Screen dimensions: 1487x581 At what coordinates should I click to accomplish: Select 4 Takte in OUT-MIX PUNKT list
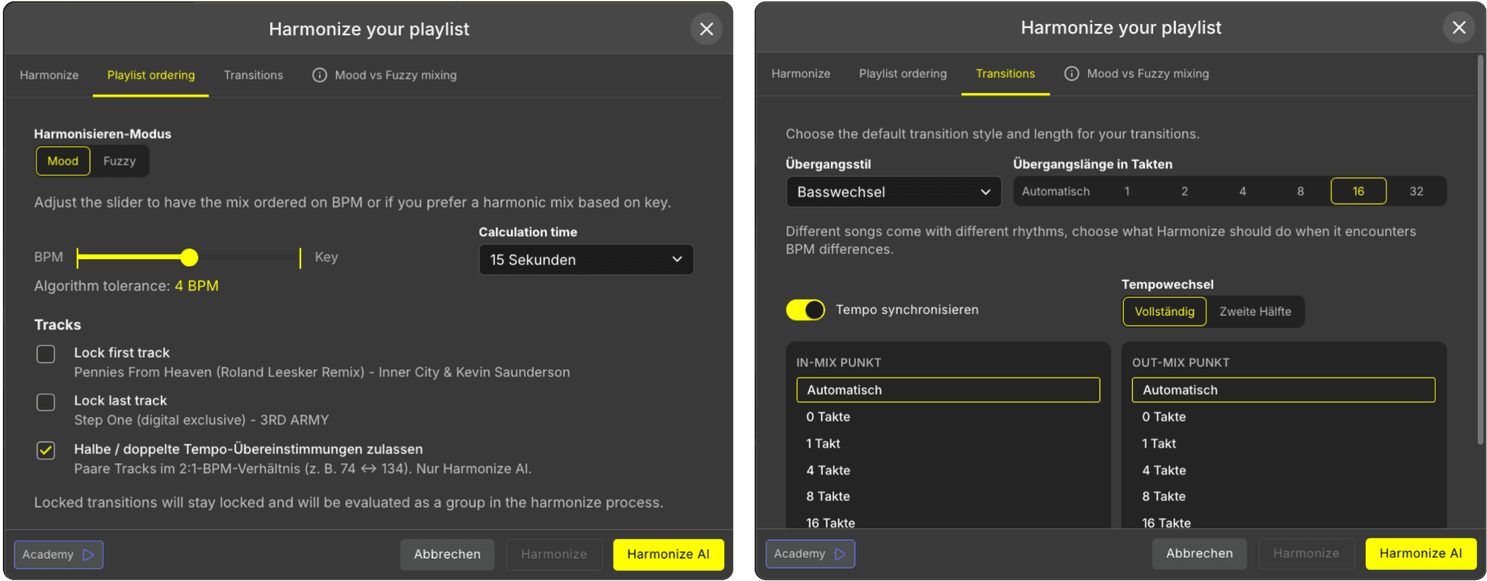click(x=1284, y=471)
